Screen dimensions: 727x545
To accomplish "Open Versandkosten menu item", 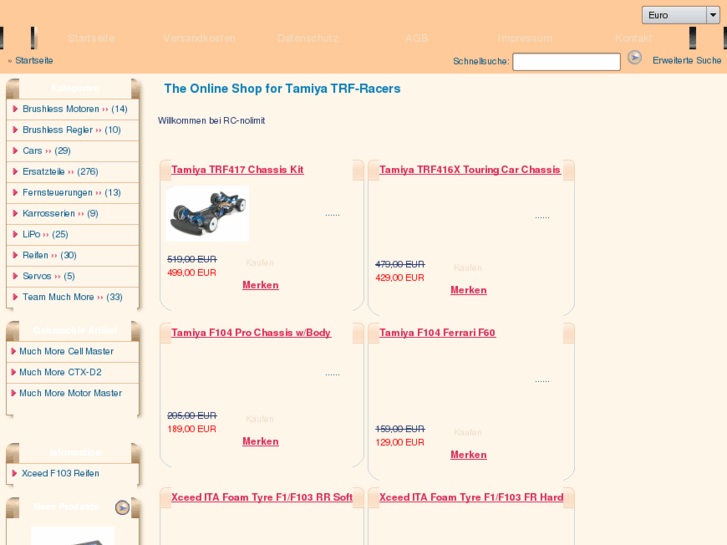I will click(x=199, y=38).
